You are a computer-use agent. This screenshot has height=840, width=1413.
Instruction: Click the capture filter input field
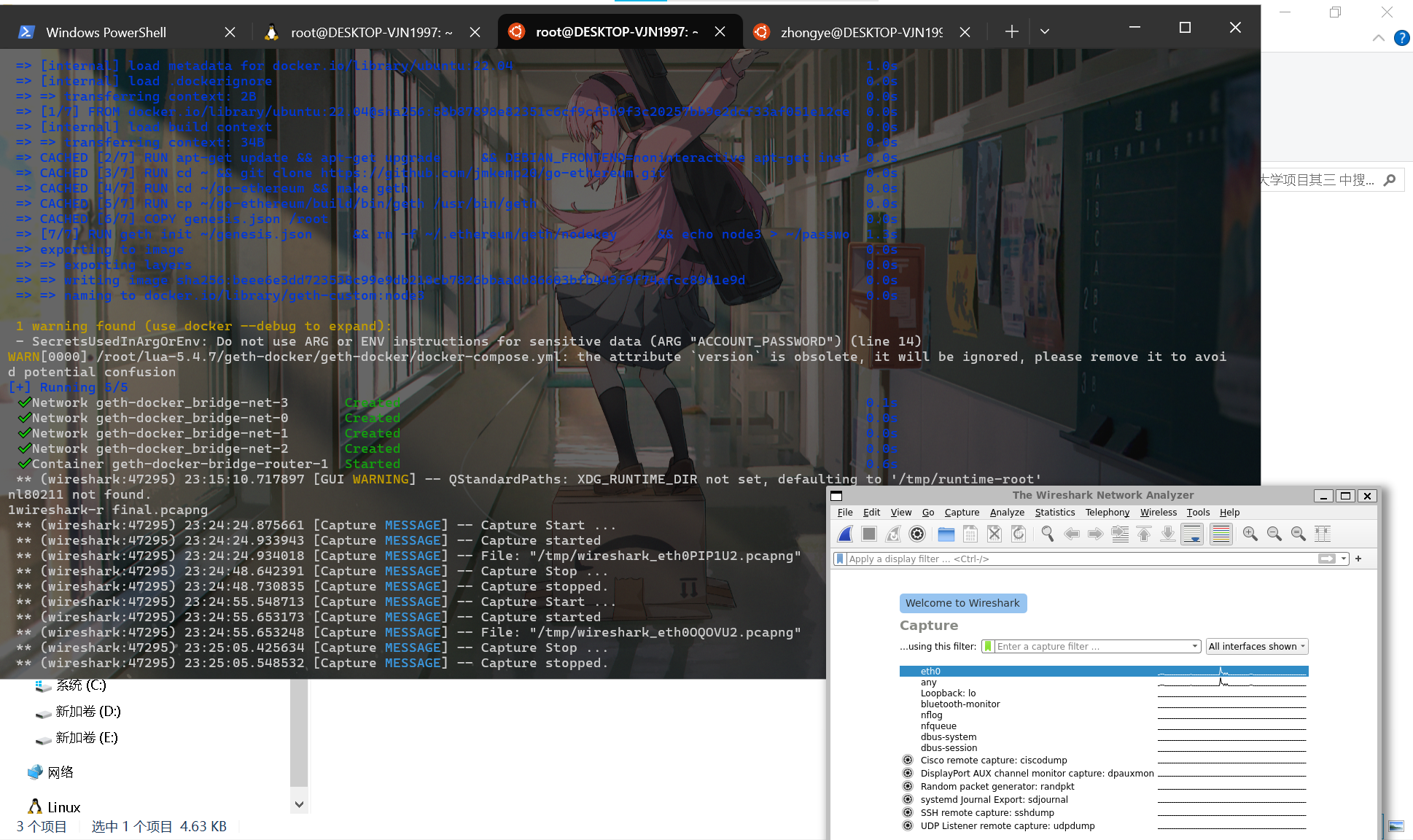[1090, 646]
